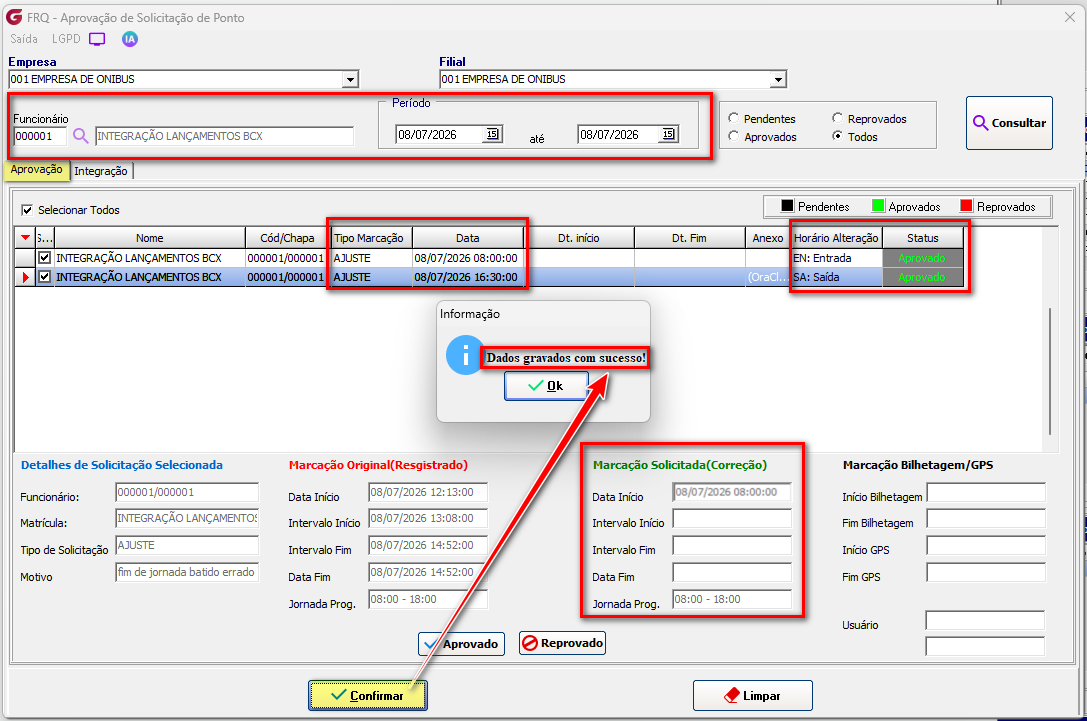
Task: Click Ok in the Informação dialog
Action: [546, 385]
